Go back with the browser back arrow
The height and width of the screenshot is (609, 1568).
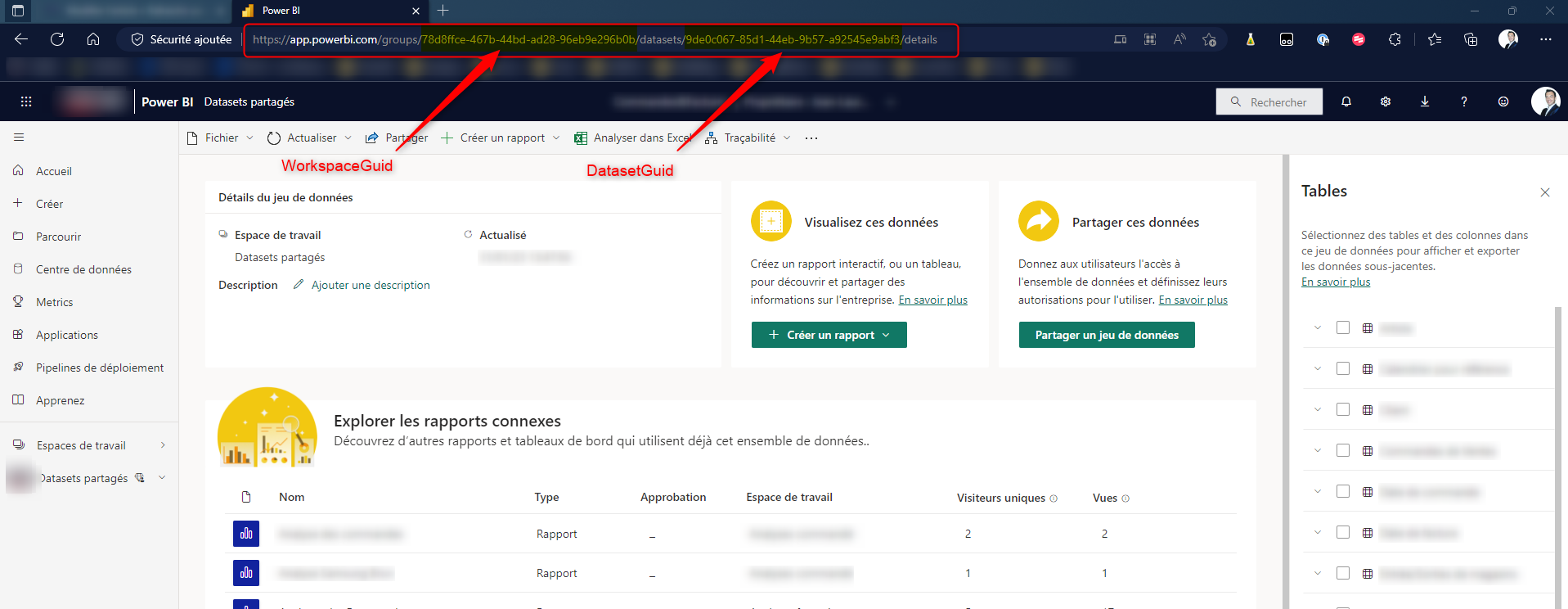coord(21,39)
